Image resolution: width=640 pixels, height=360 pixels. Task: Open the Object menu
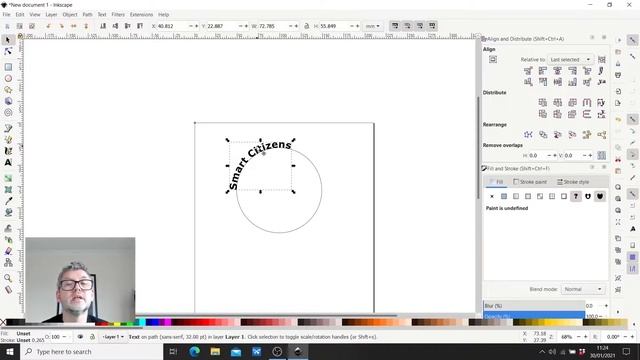70,14
